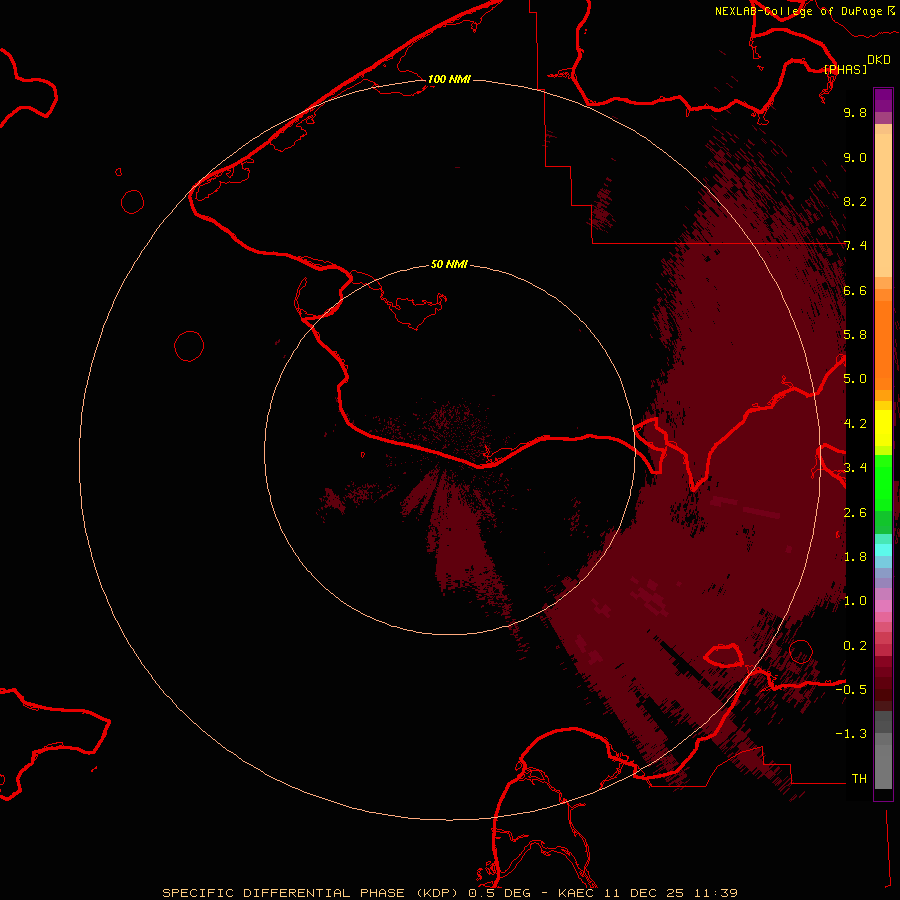Select the 3.4 legend value
The height and width of the screenshot is (900, 900).
point(855,468)
